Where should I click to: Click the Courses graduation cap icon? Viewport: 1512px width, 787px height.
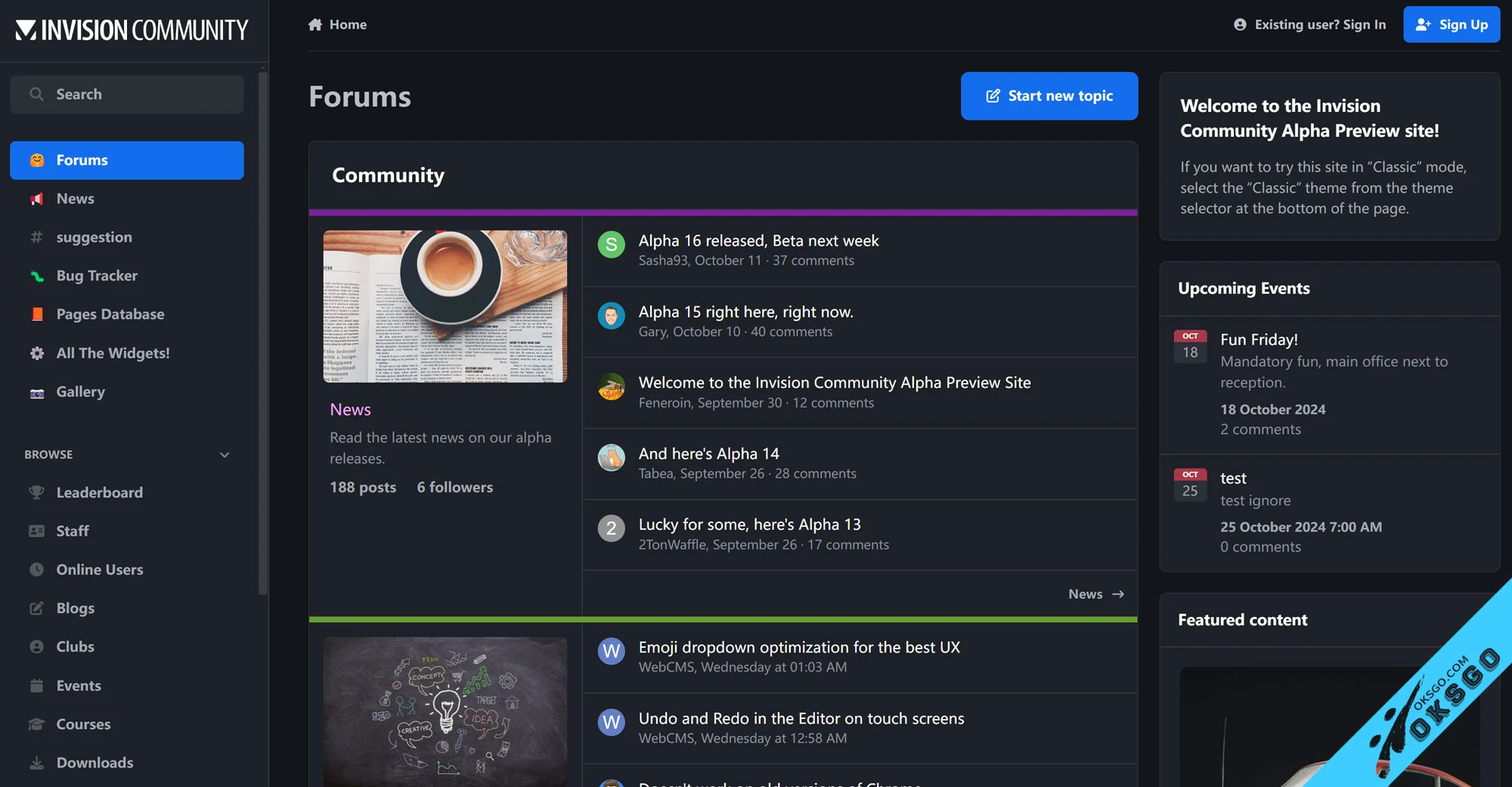[36, 724]
